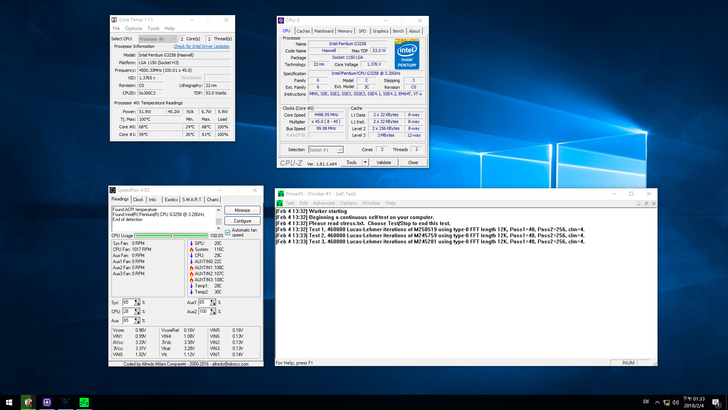Click the Core Temp title bar icon
The height and width of the screenshot is (410, 728).
114,19
